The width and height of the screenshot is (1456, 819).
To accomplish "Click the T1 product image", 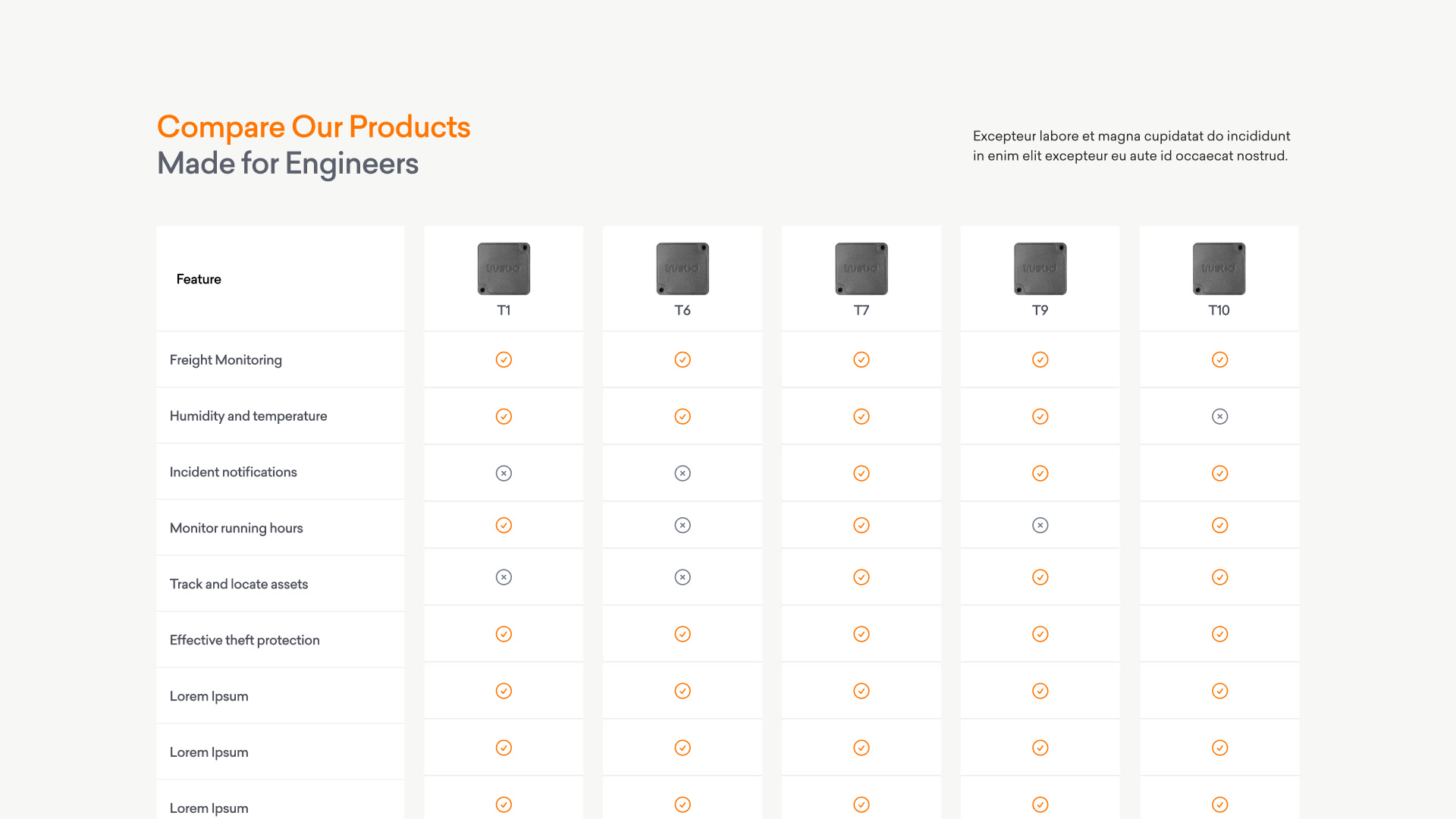I will coord(504,268).
